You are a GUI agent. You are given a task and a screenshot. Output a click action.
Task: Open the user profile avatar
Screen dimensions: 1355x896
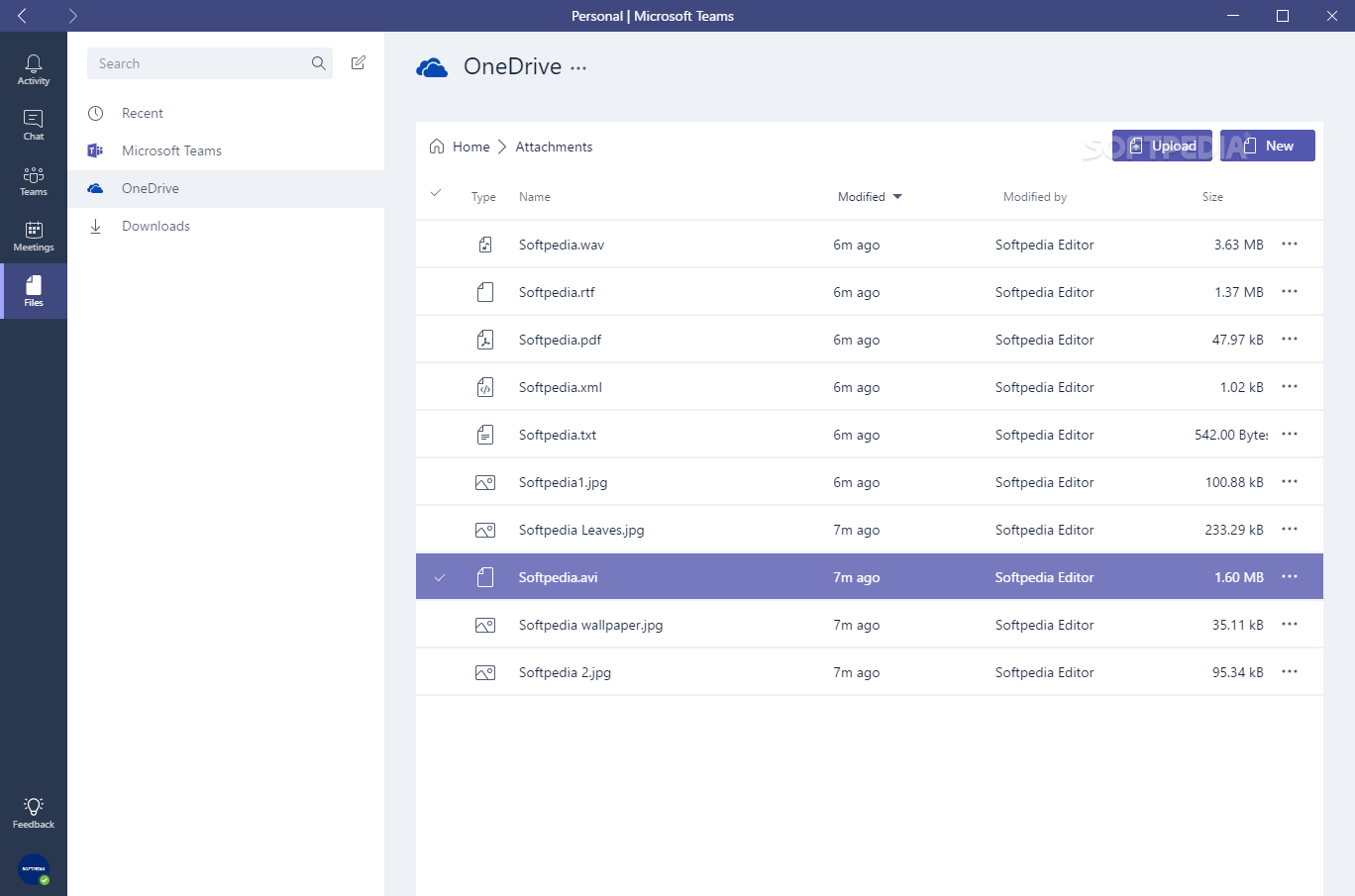click(34, 869)
